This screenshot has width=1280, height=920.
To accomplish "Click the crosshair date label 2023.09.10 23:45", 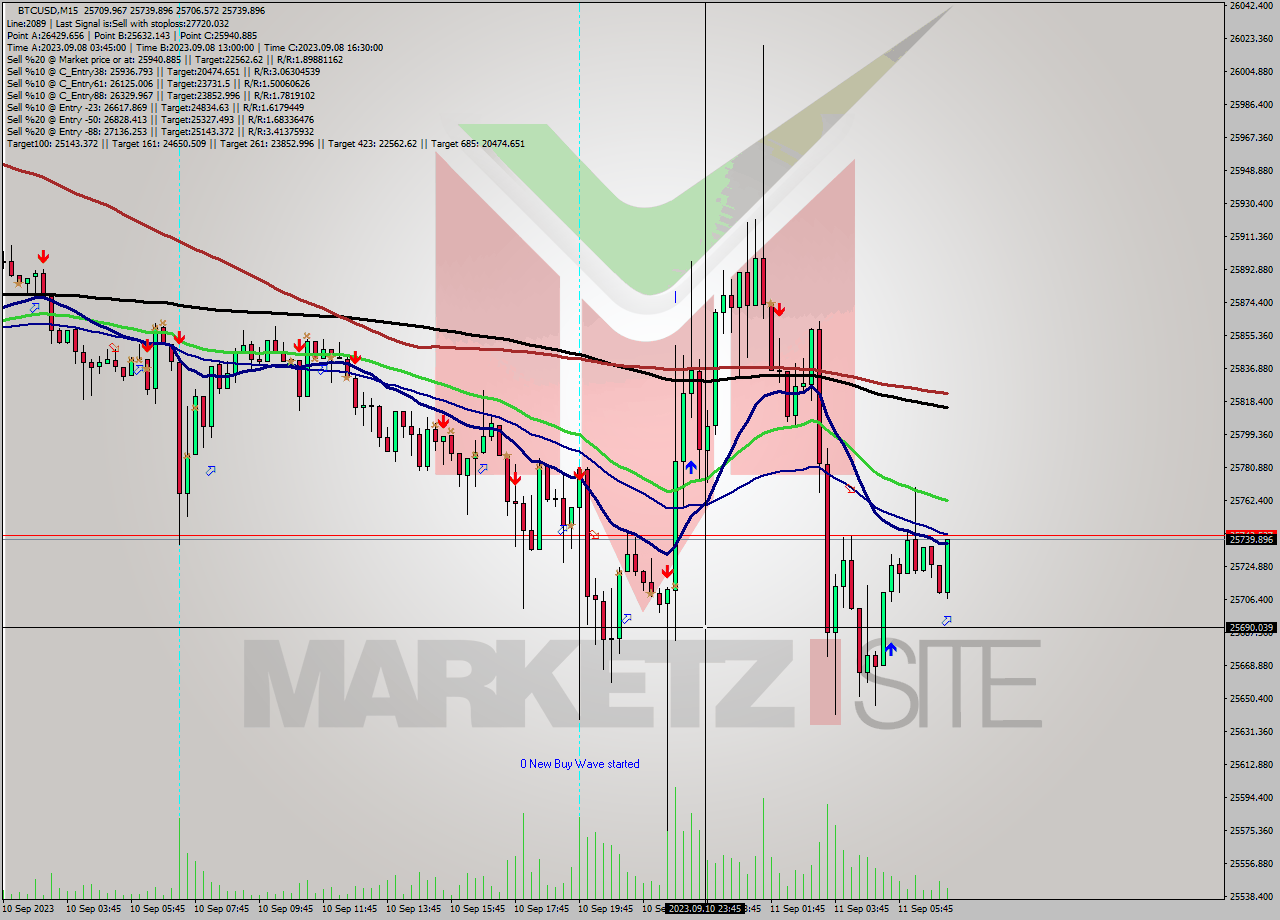I will [705, 909].
